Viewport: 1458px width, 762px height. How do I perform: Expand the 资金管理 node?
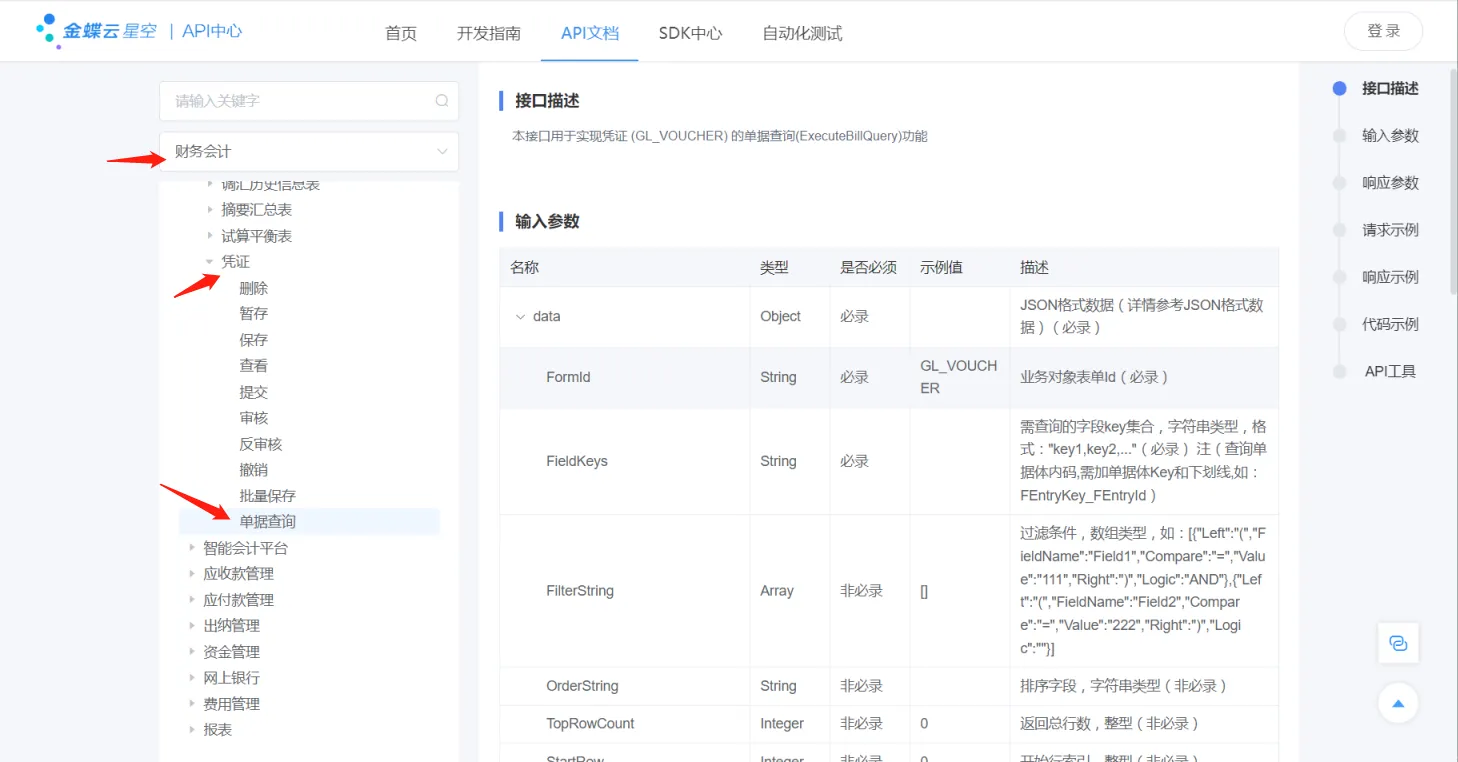(192, 652)
